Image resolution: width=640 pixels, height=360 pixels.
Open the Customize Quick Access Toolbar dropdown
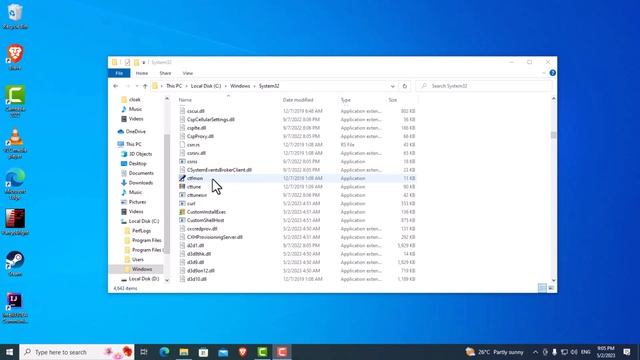(143, 62)
